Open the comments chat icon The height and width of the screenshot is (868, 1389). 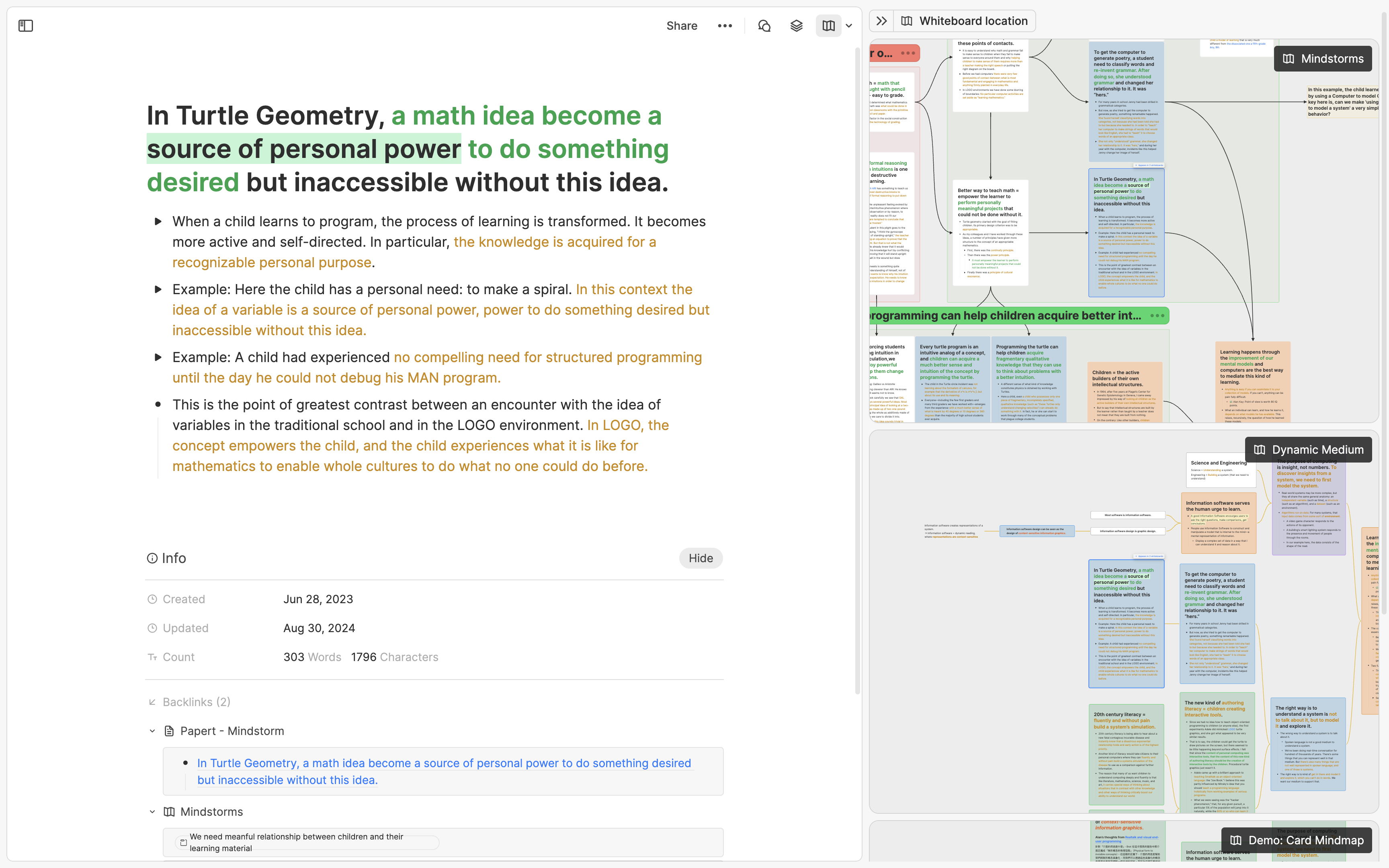coord(764,26)
